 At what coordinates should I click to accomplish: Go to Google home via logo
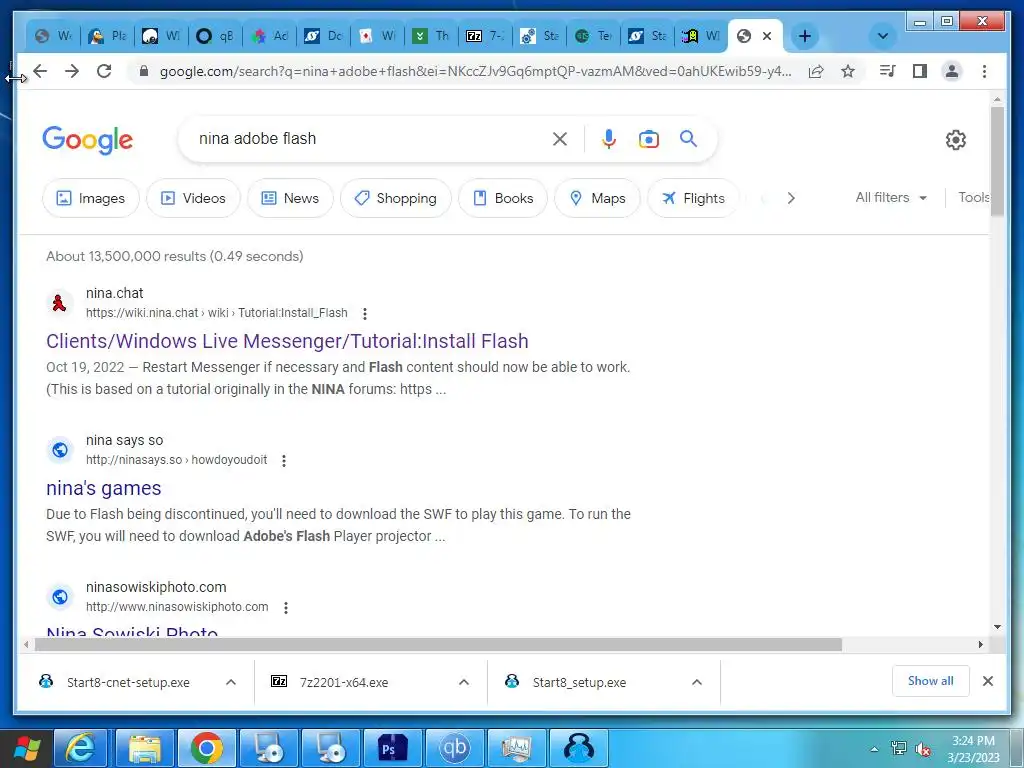click(x=88, y=140)
